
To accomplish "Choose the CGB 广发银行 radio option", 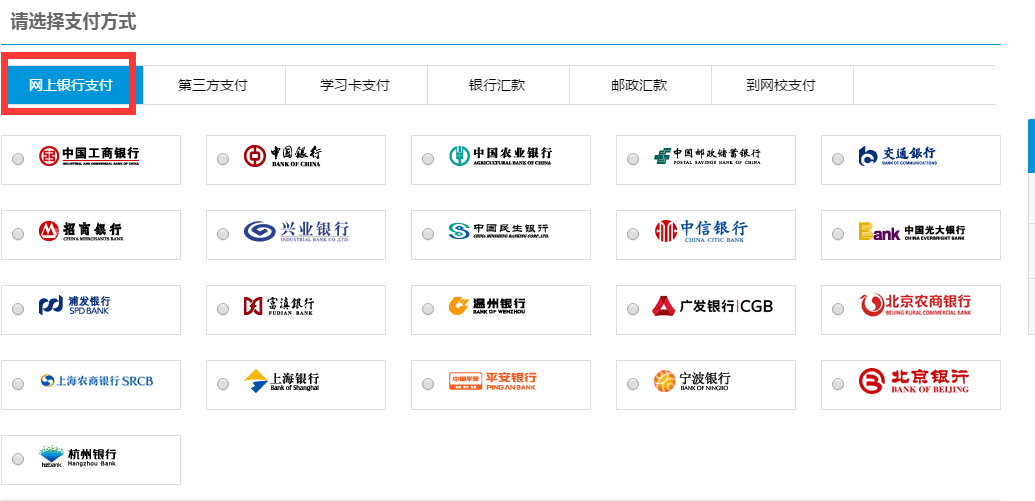I will pos(633,309).
